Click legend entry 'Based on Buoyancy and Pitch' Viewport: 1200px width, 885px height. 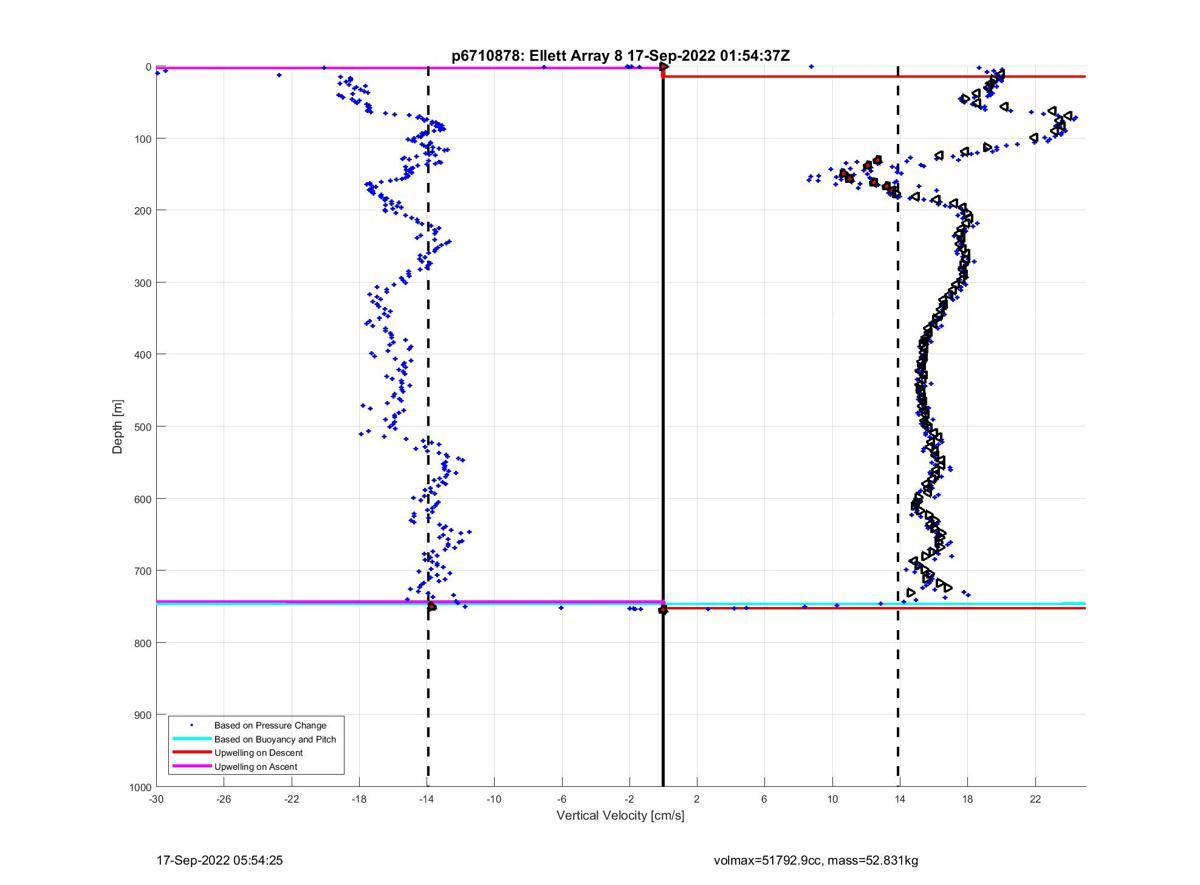click(x=275, y=739)
